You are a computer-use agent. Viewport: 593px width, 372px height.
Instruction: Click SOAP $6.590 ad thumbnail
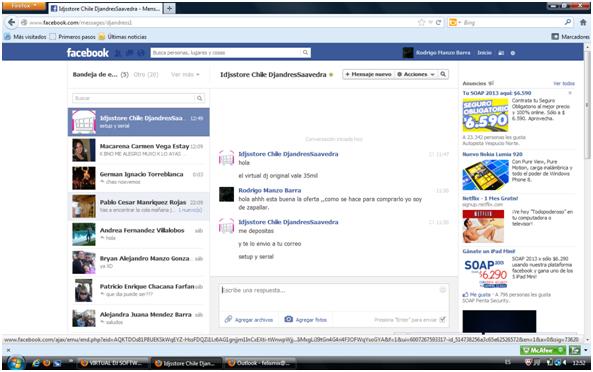pyautogui.click(x=485, y=115)
